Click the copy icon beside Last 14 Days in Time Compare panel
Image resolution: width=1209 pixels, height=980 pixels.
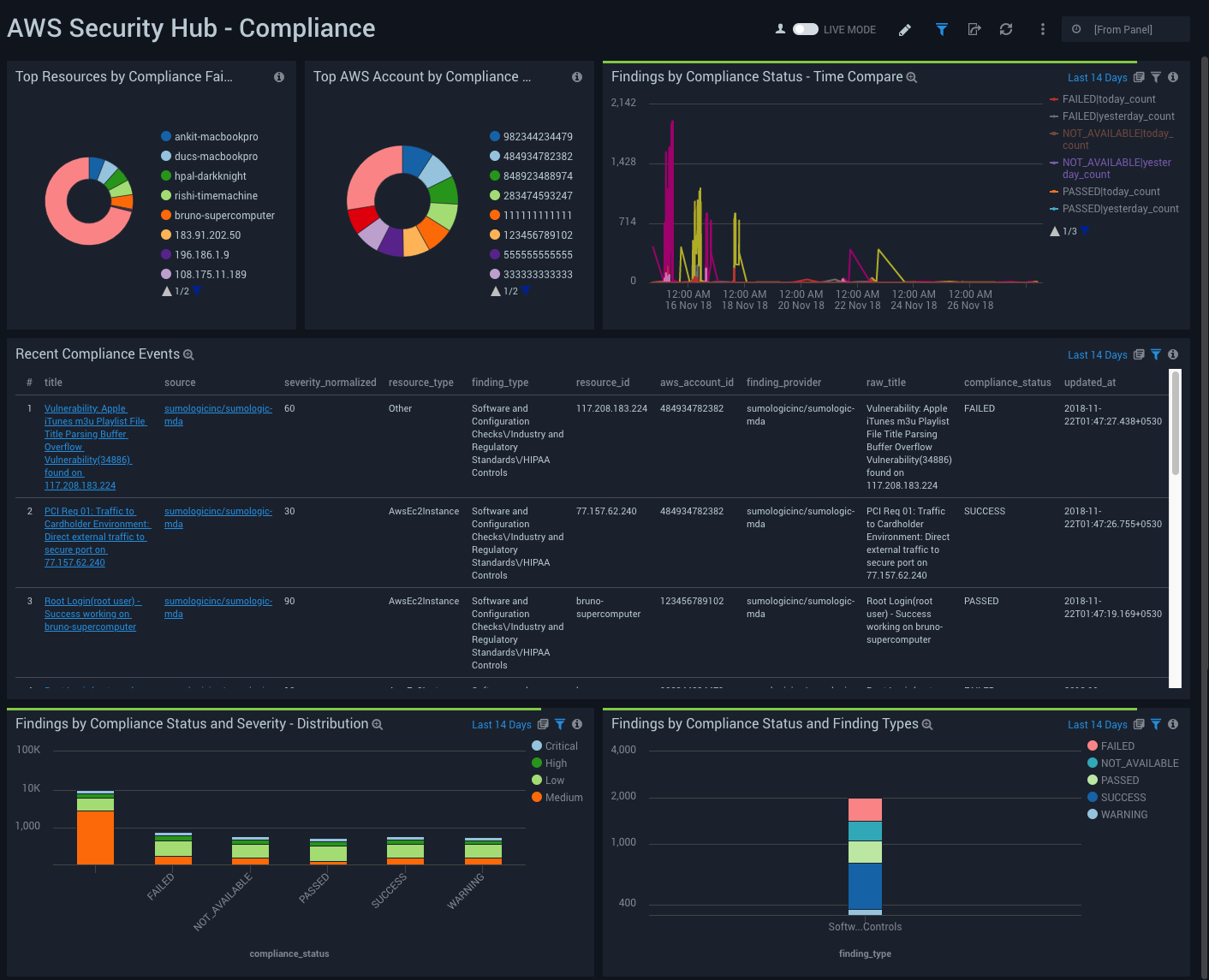(1139, 77)
